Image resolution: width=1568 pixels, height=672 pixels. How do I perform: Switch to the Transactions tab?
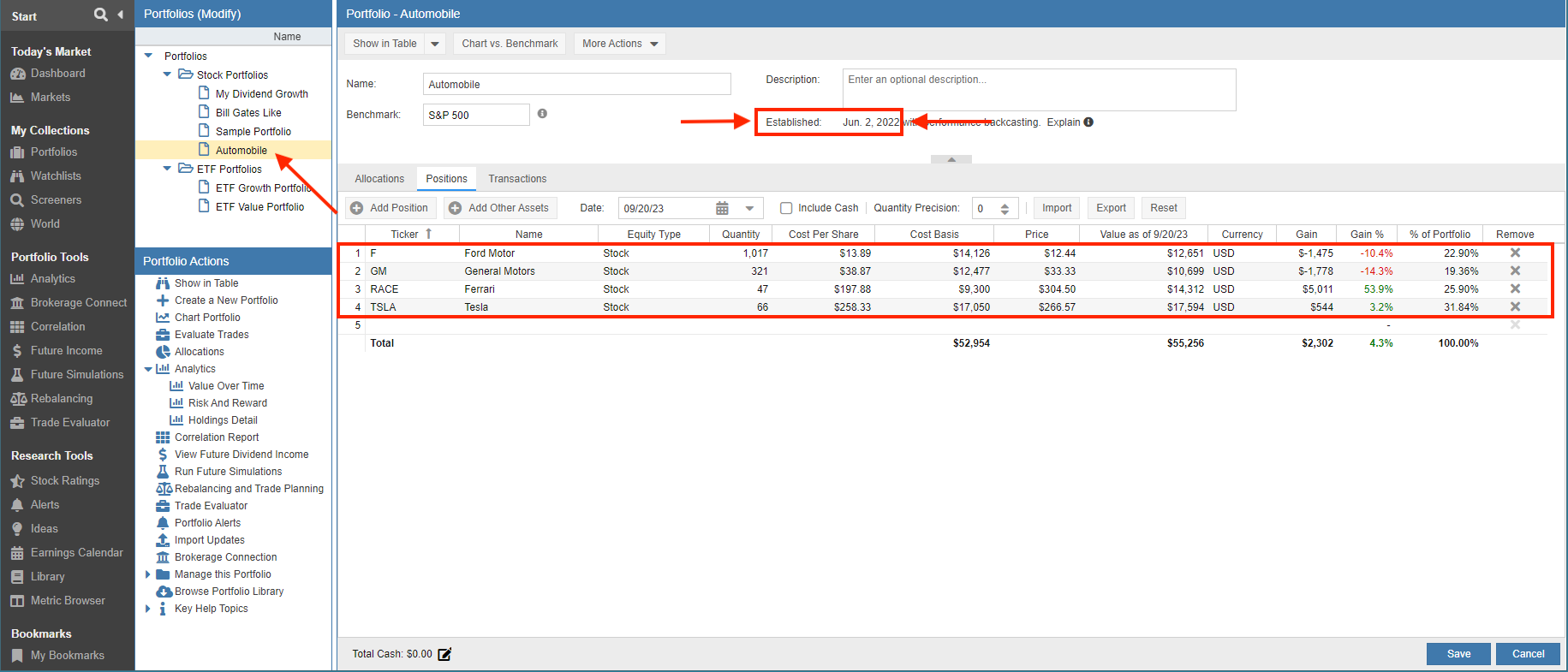click(517, 179)
